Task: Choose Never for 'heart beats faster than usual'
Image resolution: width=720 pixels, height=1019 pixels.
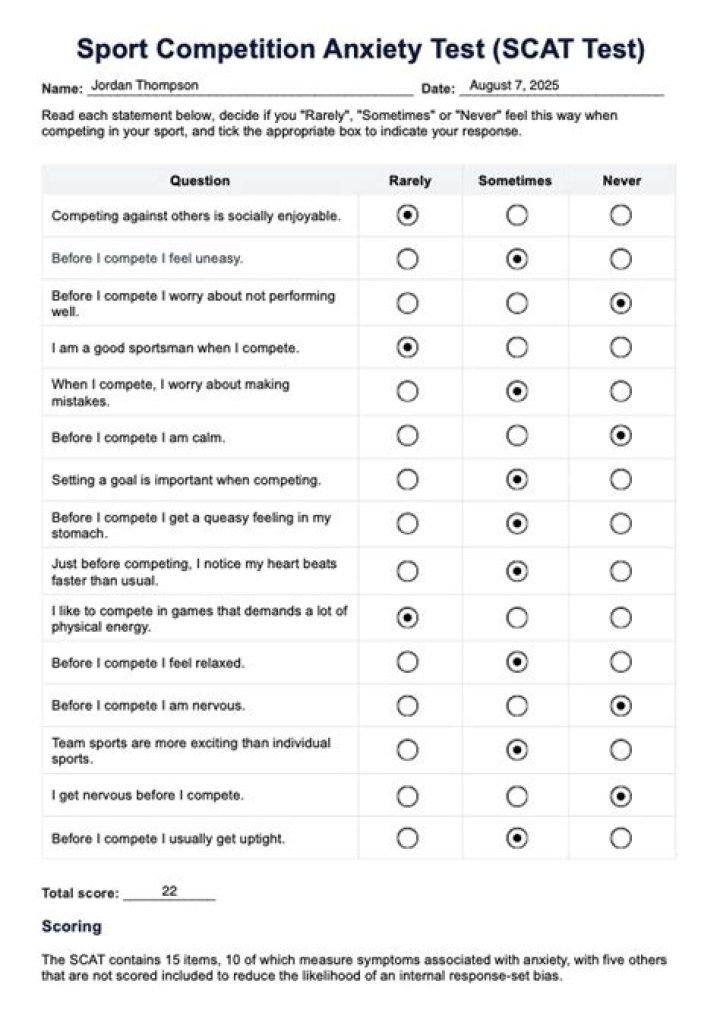Action: pyautogui.click(x=621, y=571)
